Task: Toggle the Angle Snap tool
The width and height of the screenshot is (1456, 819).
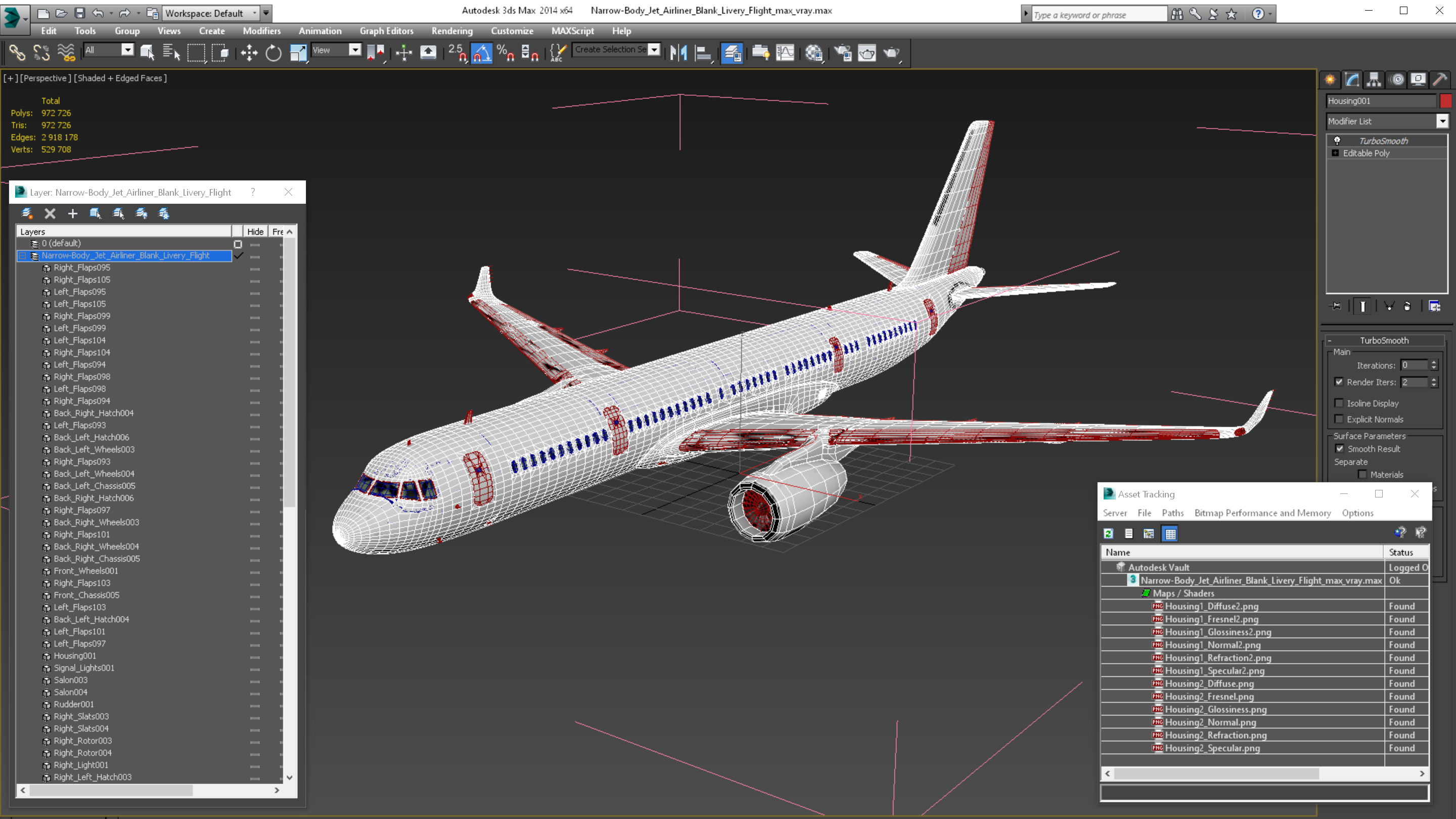Action: 481,53
